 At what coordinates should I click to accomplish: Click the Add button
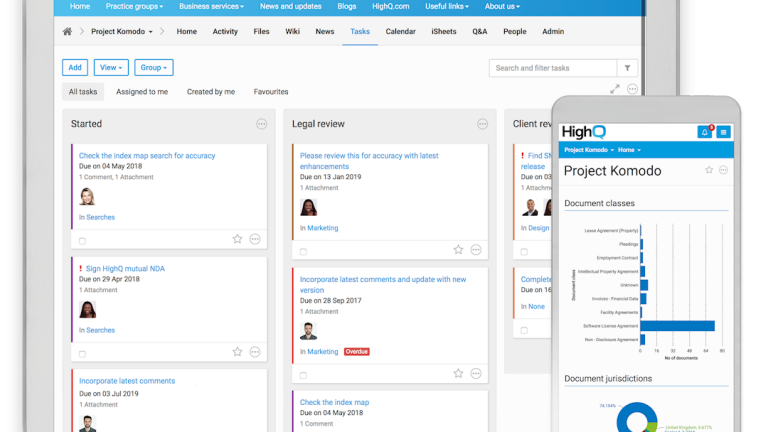pyautogui.click(x=75, y=68)
